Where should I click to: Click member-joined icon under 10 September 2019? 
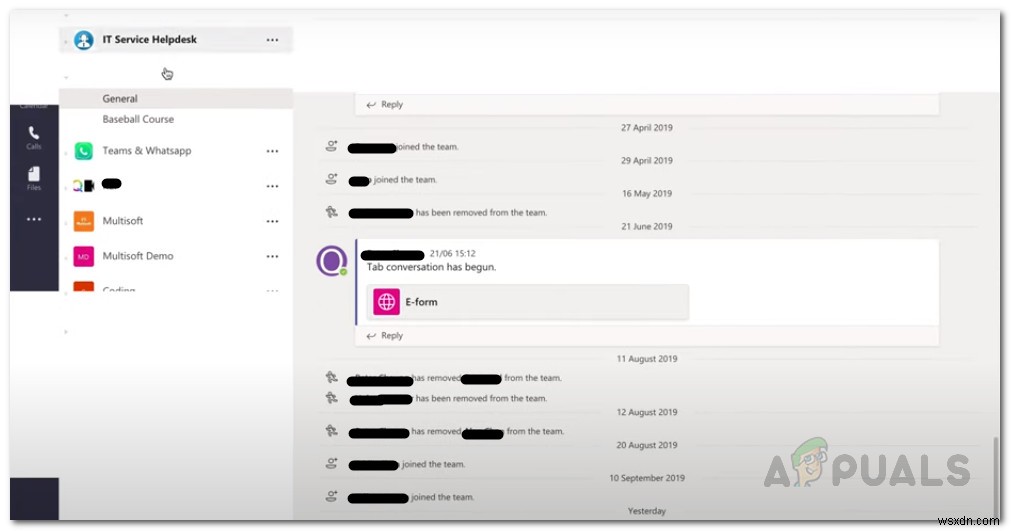[x=331, y=496]
